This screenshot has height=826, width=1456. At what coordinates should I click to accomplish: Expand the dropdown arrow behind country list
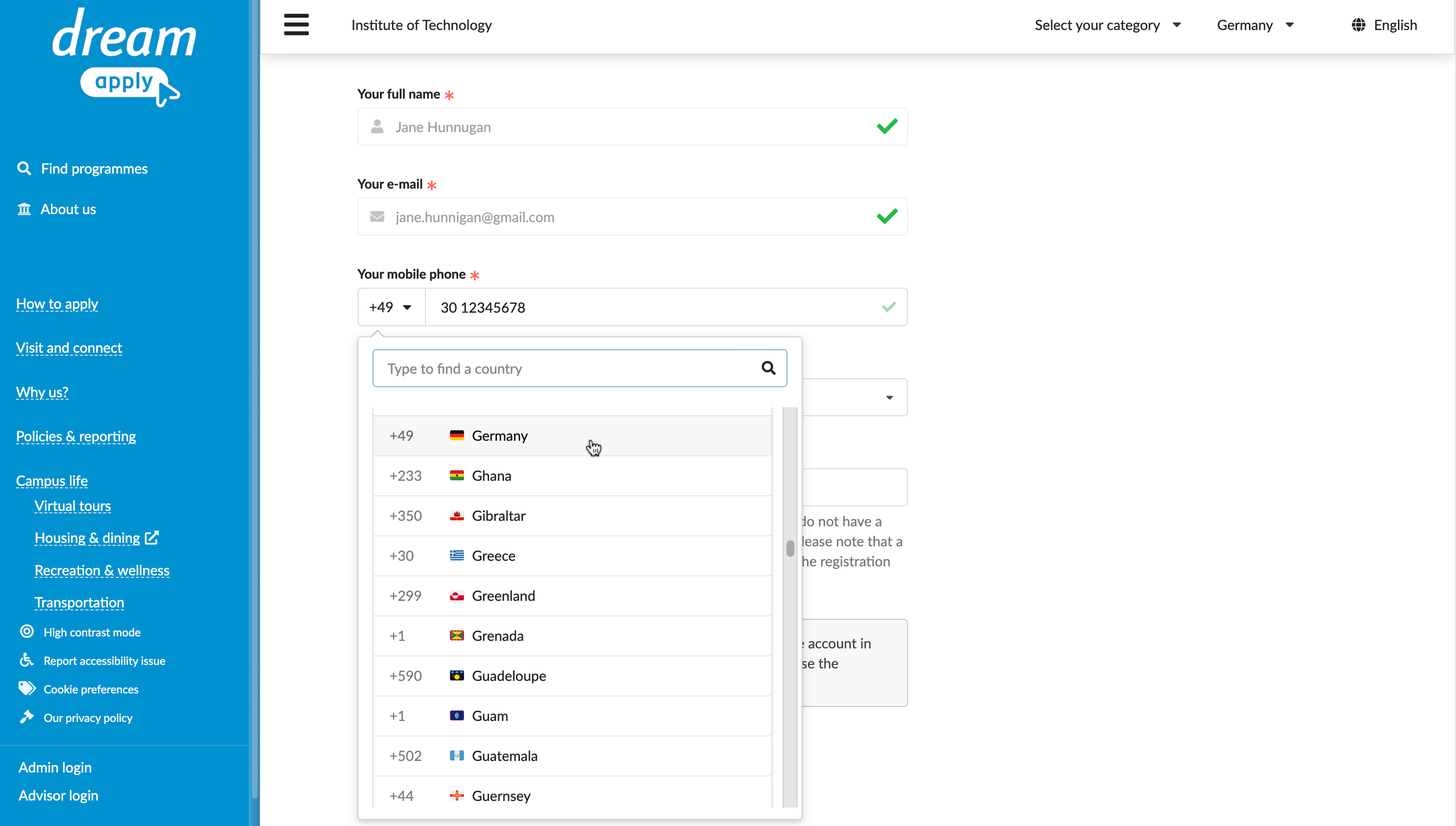pyautogui.click(x=889, y=397)
